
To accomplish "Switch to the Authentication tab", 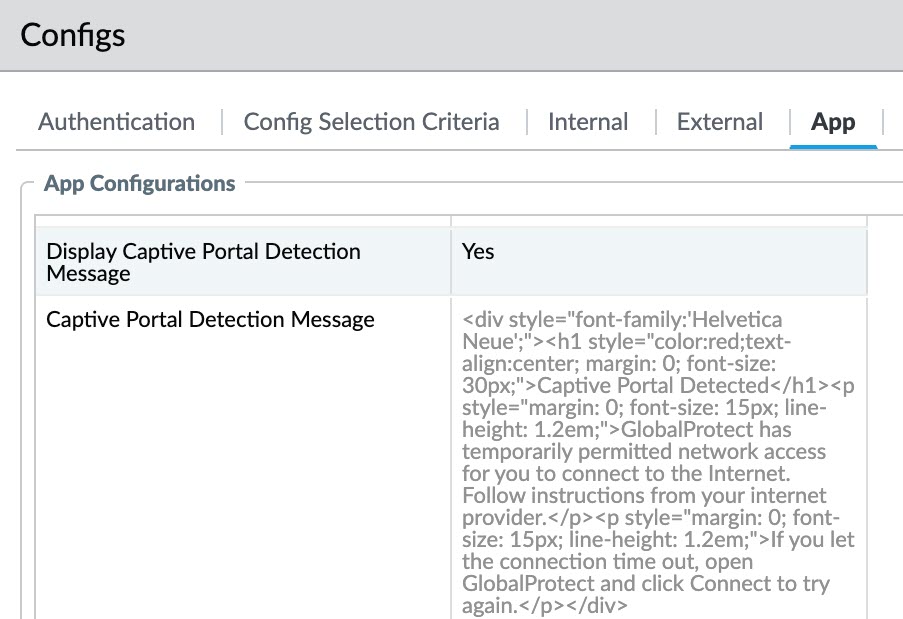I will coord(116,122).
